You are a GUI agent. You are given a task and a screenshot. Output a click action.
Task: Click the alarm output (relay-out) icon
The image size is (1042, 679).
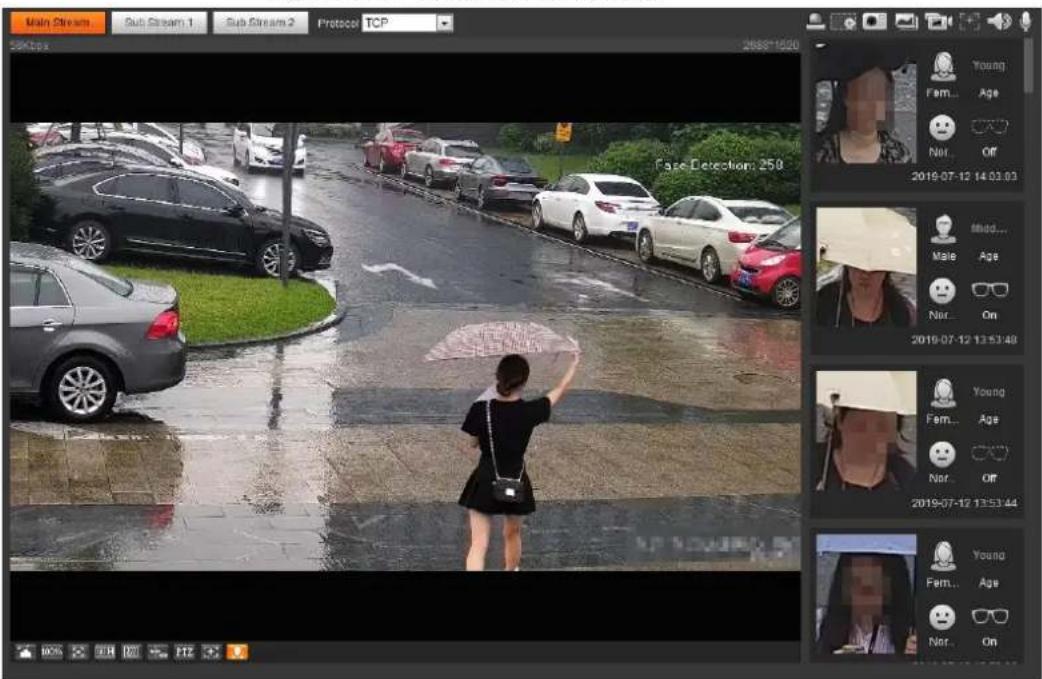815,22
